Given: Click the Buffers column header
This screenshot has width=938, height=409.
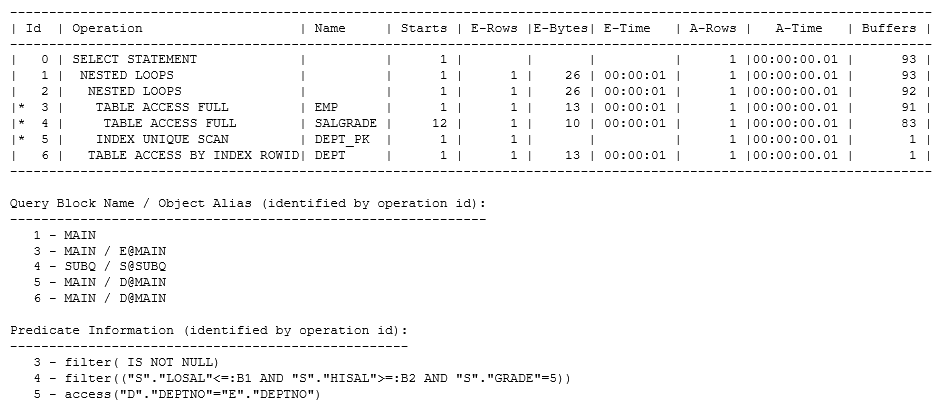Looking at the screenshot, I should [888, 28].
